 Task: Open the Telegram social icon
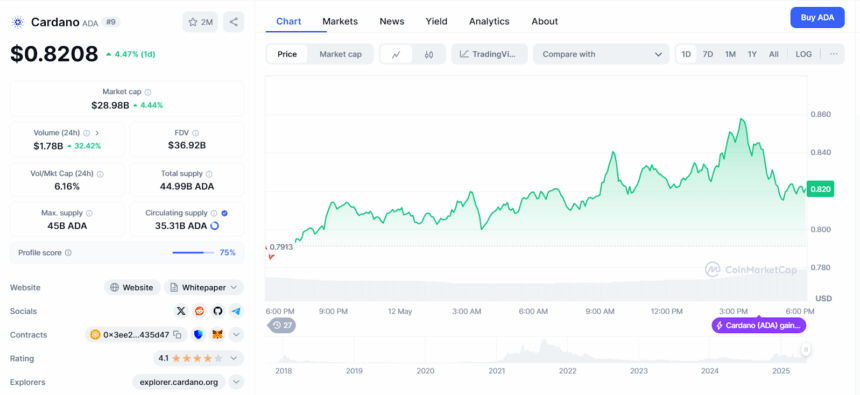click(236, 311)
